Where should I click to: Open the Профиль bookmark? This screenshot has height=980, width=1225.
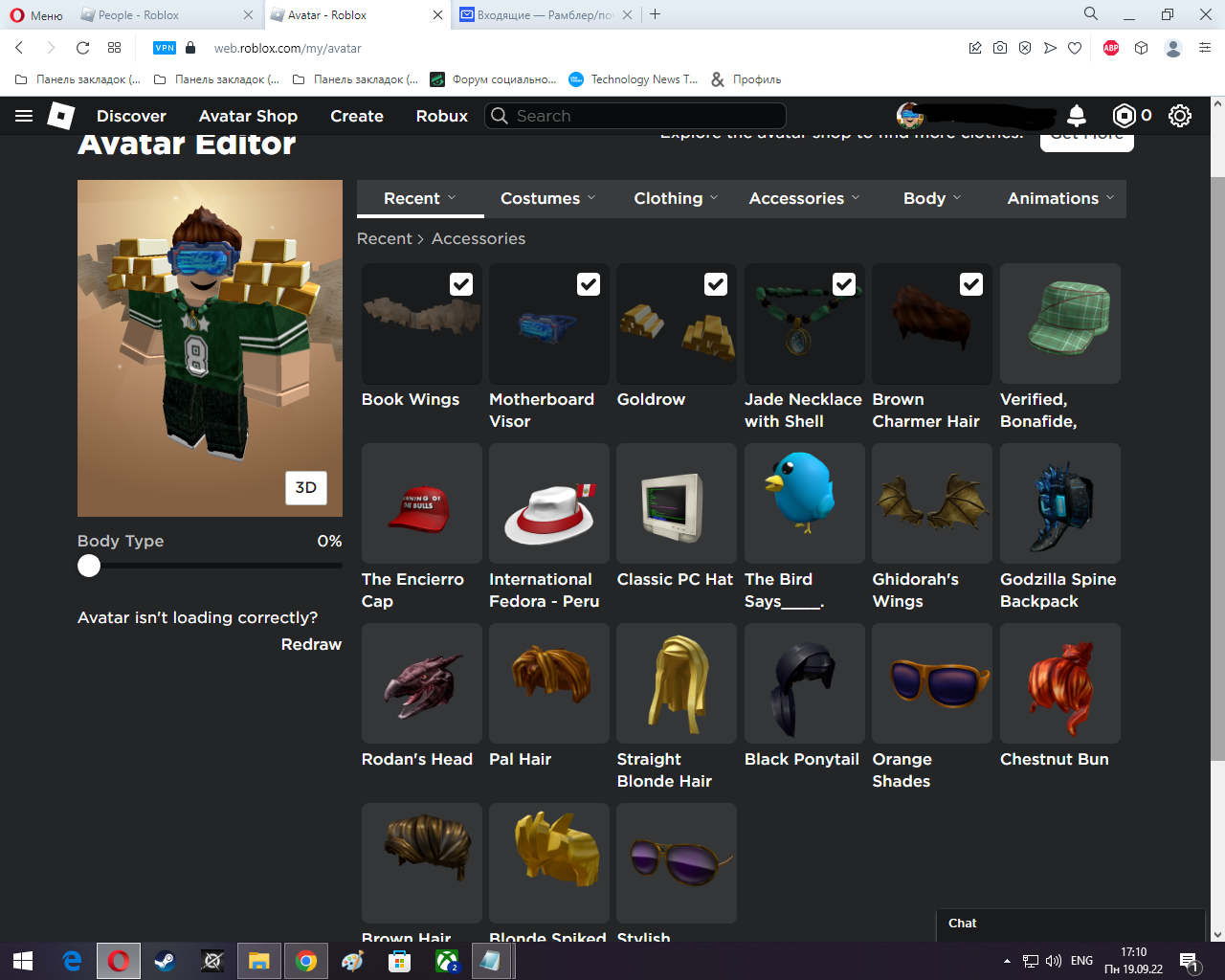coord(746,79)
